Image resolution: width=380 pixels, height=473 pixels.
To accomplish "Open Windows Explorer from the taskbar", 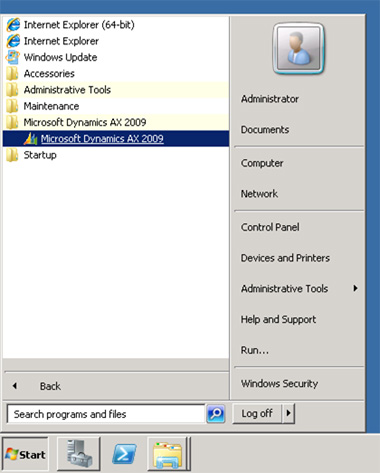I will (168, 454).
